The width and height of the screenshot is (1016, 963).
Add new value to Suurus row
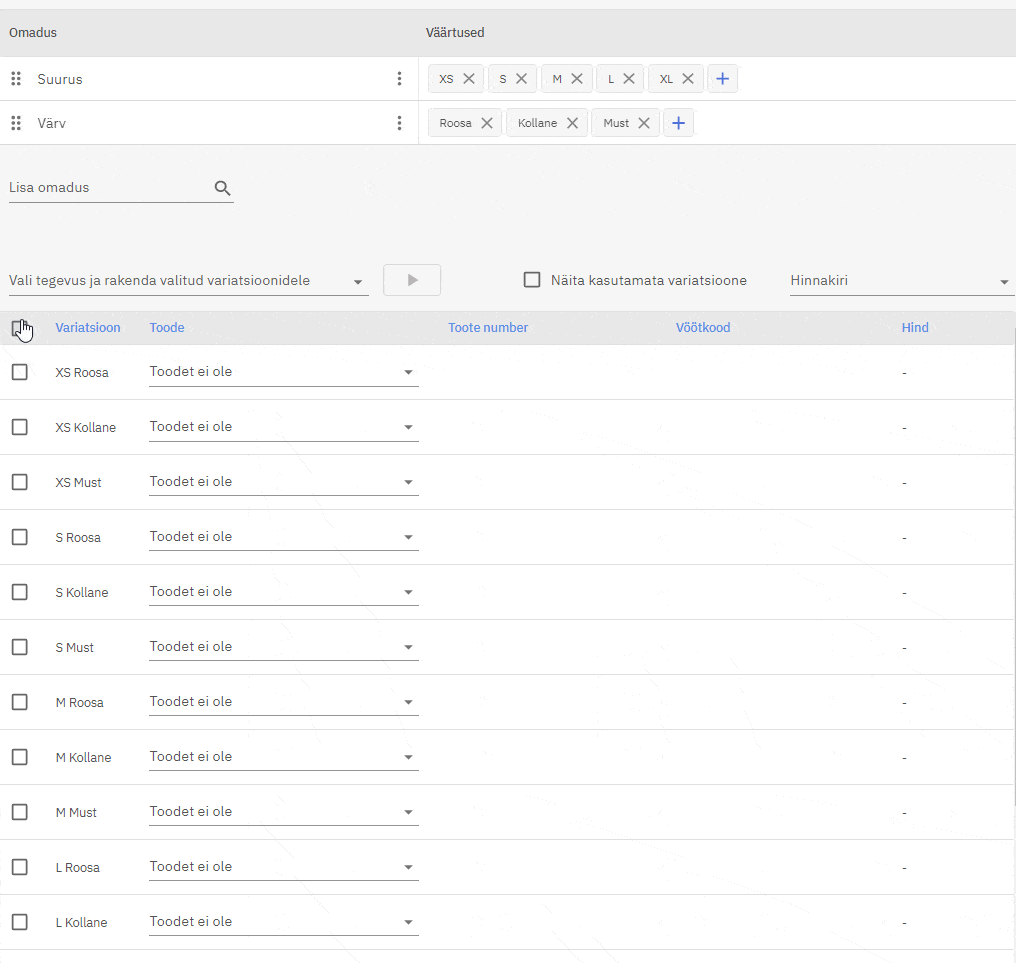click(722, 79)
